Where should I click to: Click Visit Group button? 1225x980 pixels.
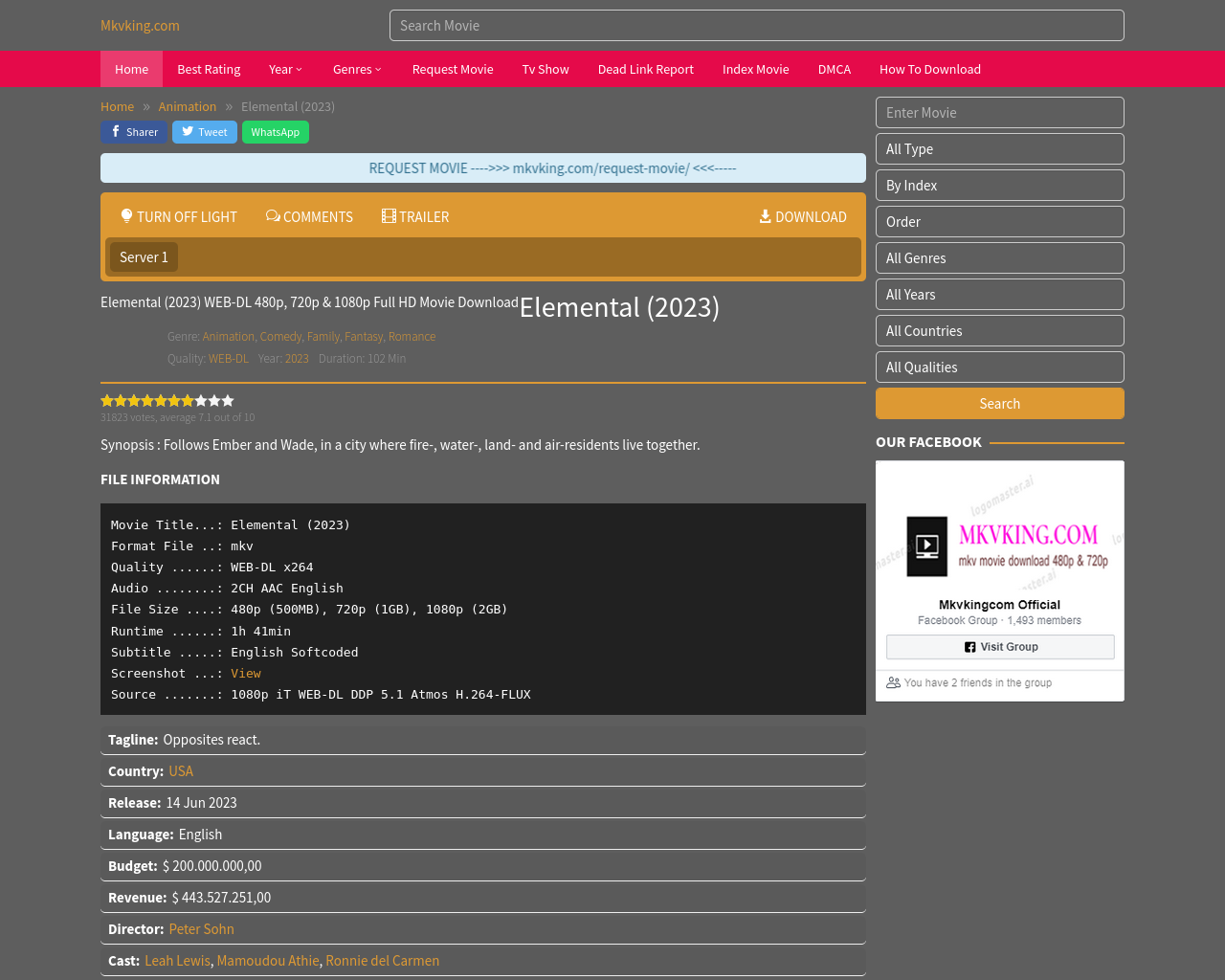click(1000, 647)
